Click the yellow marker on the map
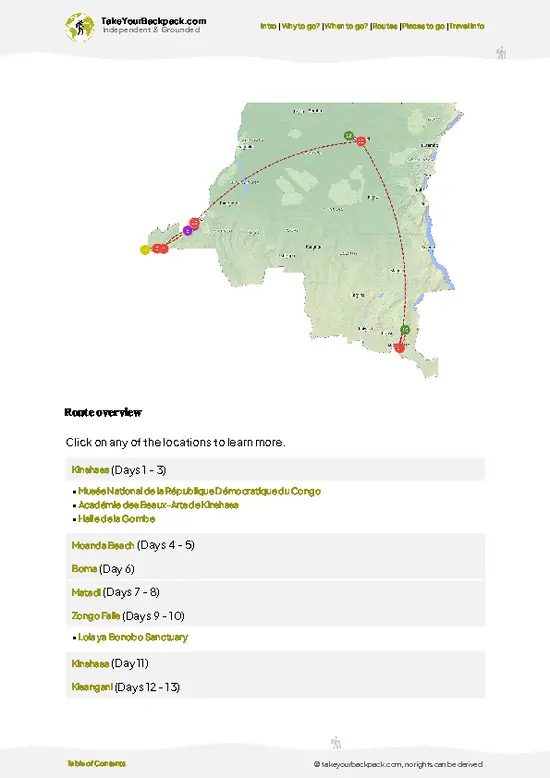550x778 pixels. 145,250
